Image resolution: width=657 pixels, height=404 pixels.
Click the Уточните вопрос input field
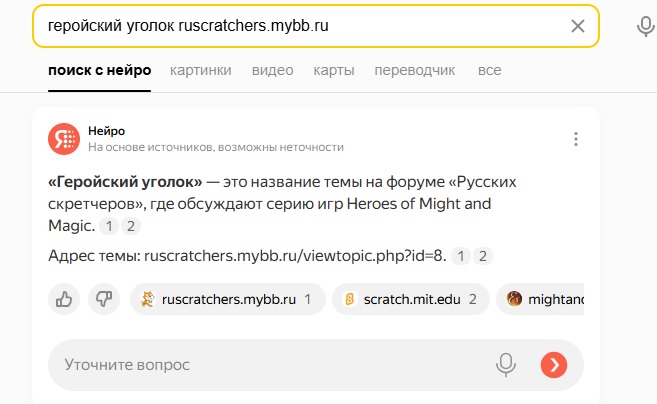316,365
